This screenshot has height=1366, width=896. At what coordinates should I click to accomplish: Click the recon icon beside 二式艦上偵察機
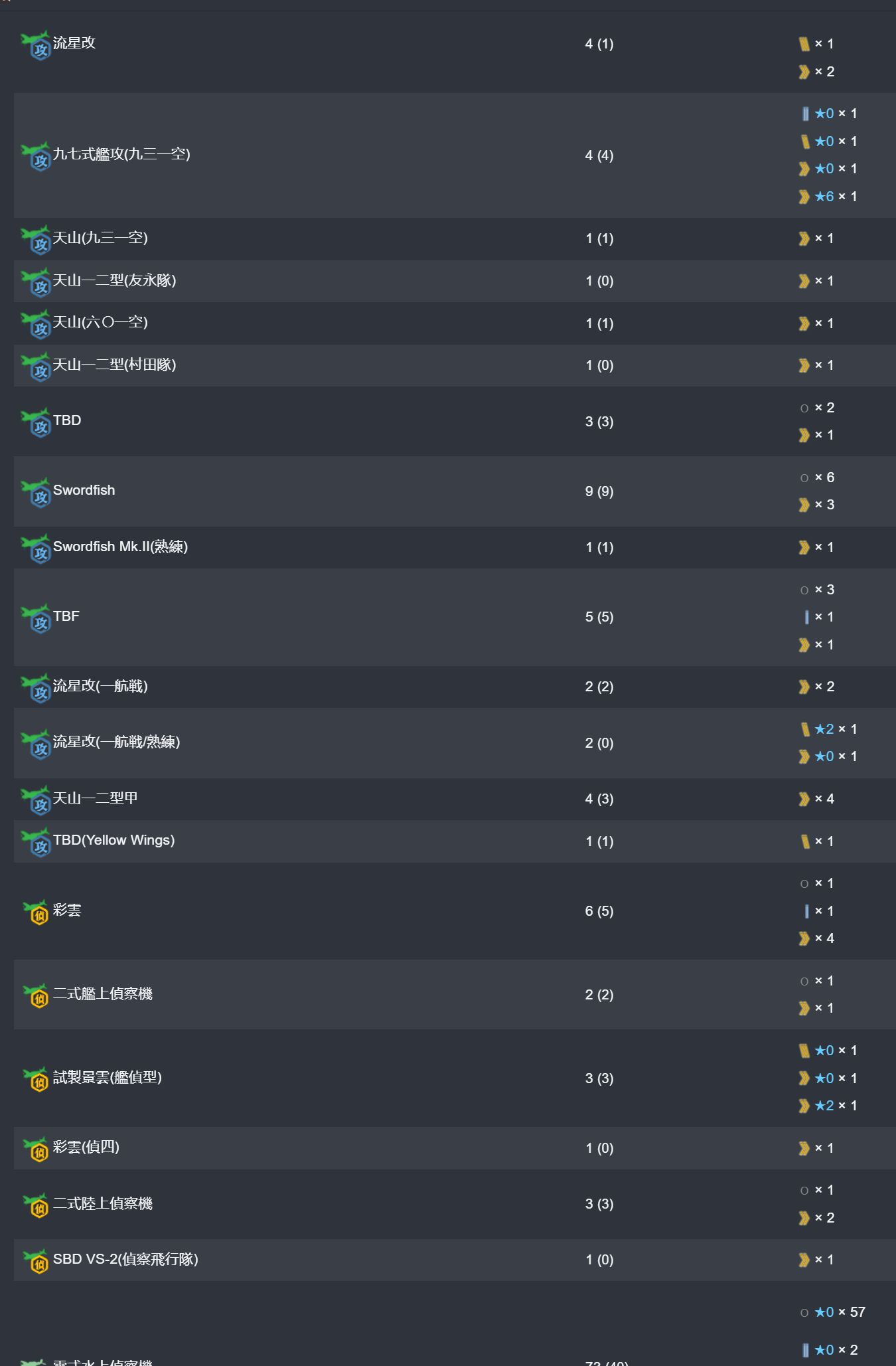(x=36, y=996)
